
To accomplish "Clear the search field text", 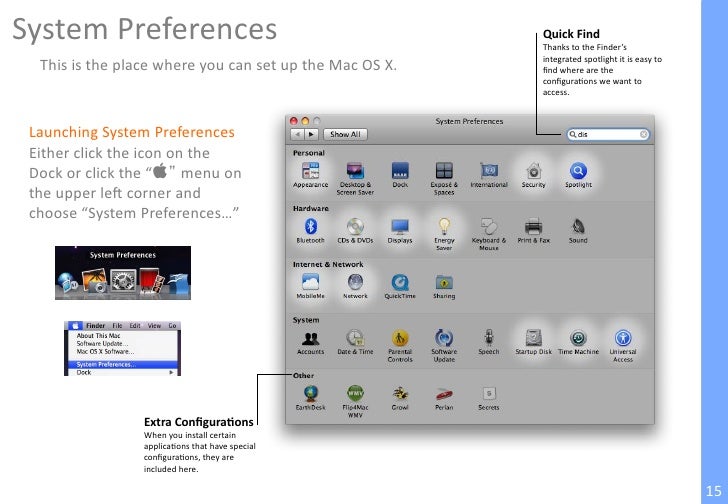I will 643,134.
